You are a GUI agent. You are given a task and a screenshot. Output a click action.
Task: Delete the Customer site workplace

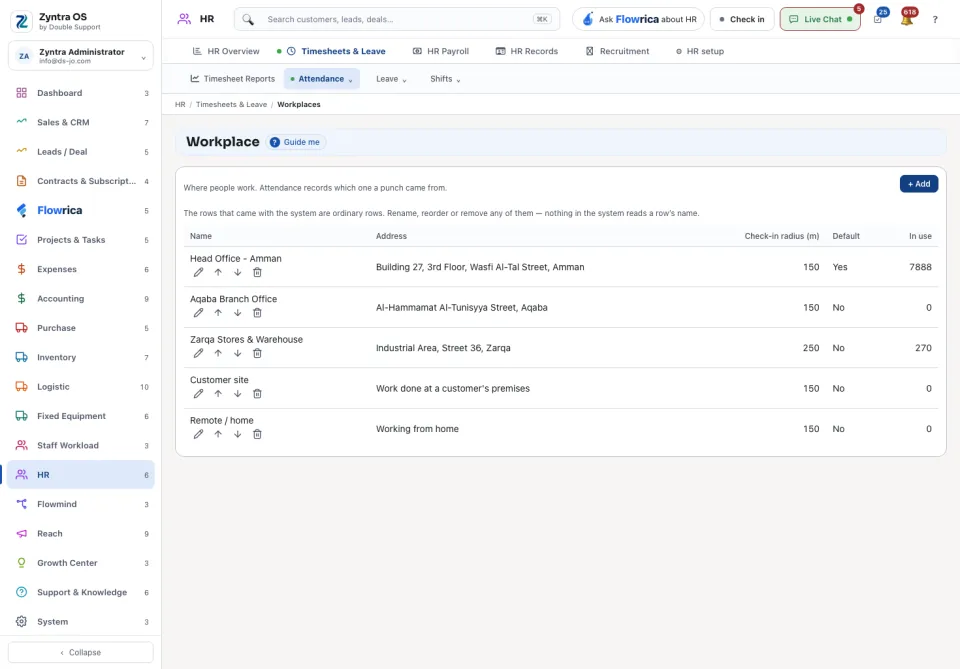[x=257, y=394]
